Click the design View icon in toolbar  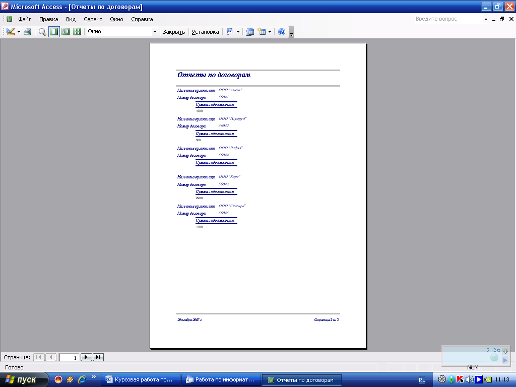[x=10, y=32]
